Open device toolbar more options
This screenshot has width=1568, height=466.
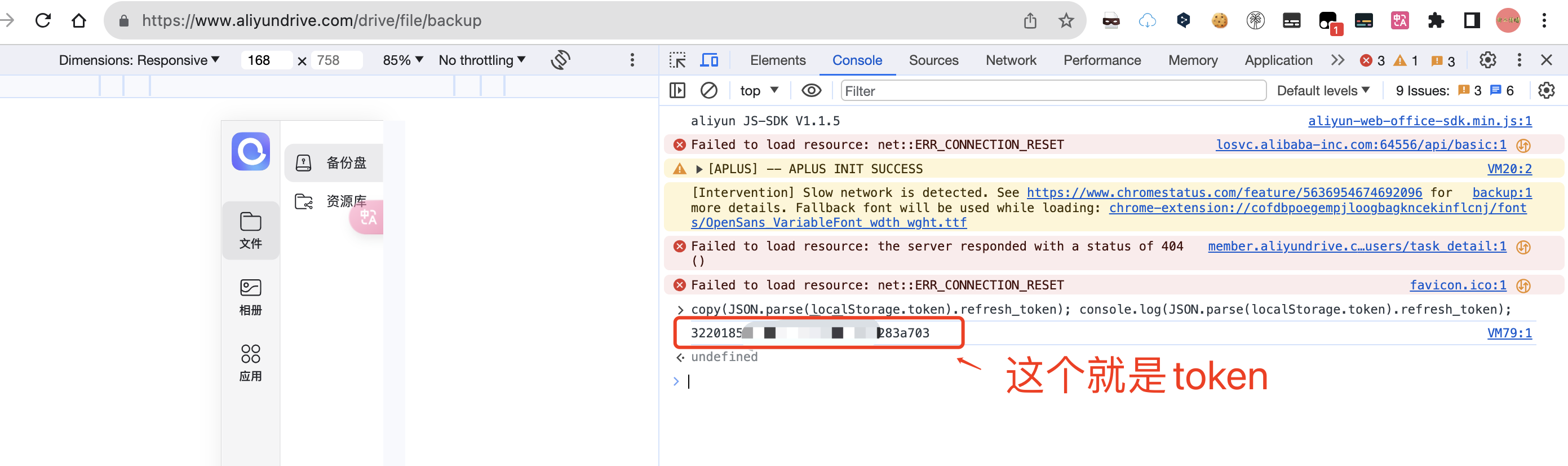[x=632, y=60]
